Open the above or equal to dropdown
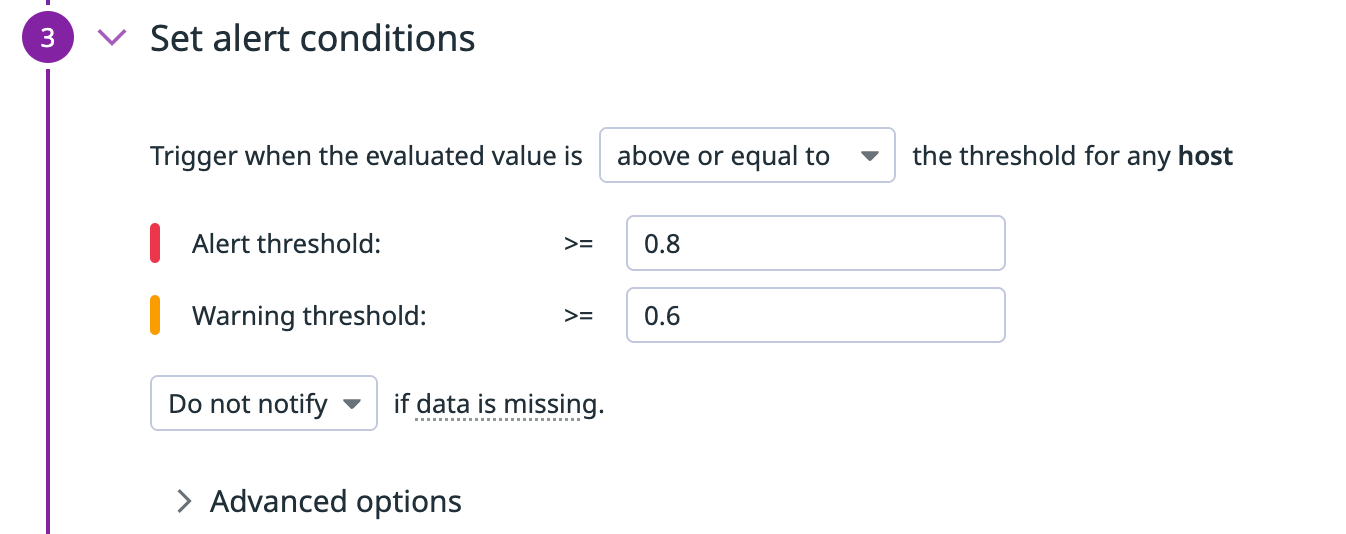The width and height of the screenshot is (1346, 534). pos(747,156)
